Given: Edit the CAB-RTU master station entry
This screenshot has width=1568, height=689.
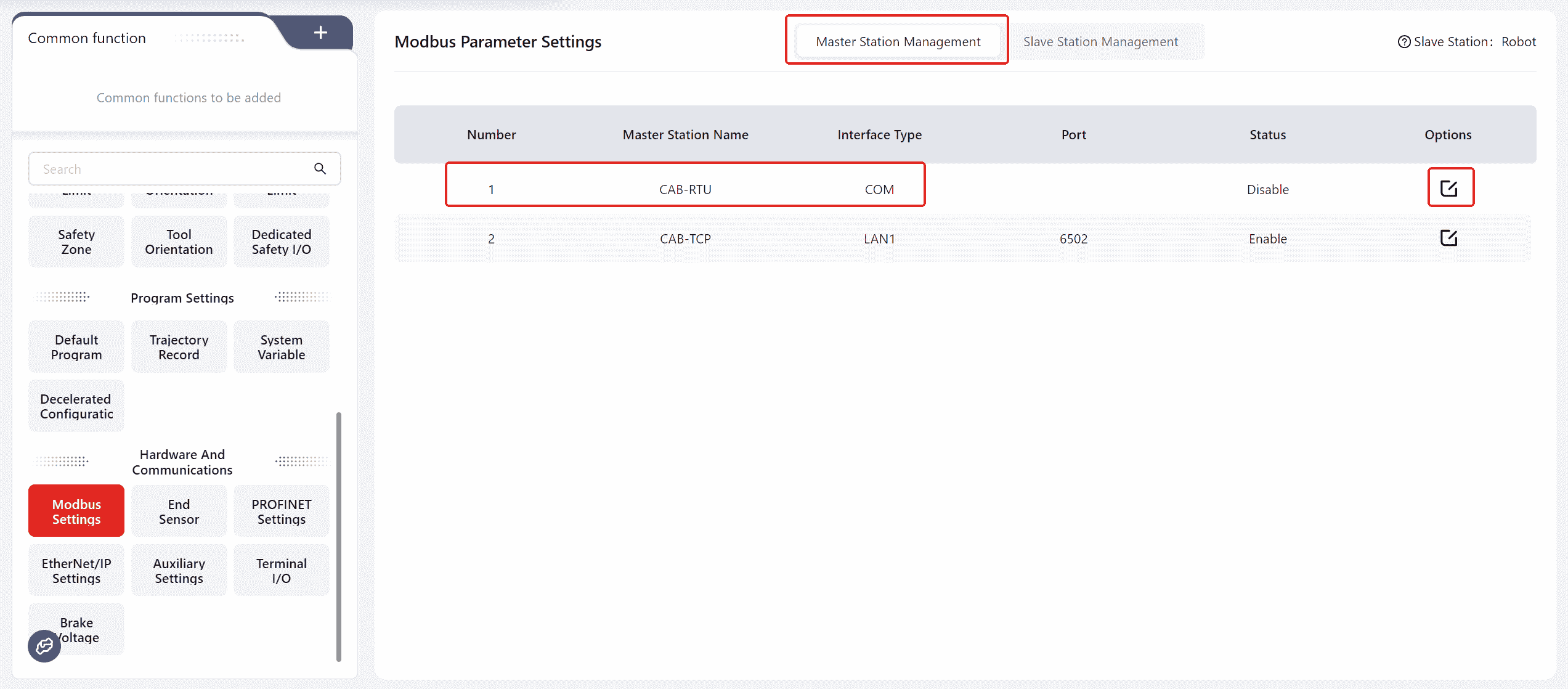Looking at the screenshot, I should 1448,188.
